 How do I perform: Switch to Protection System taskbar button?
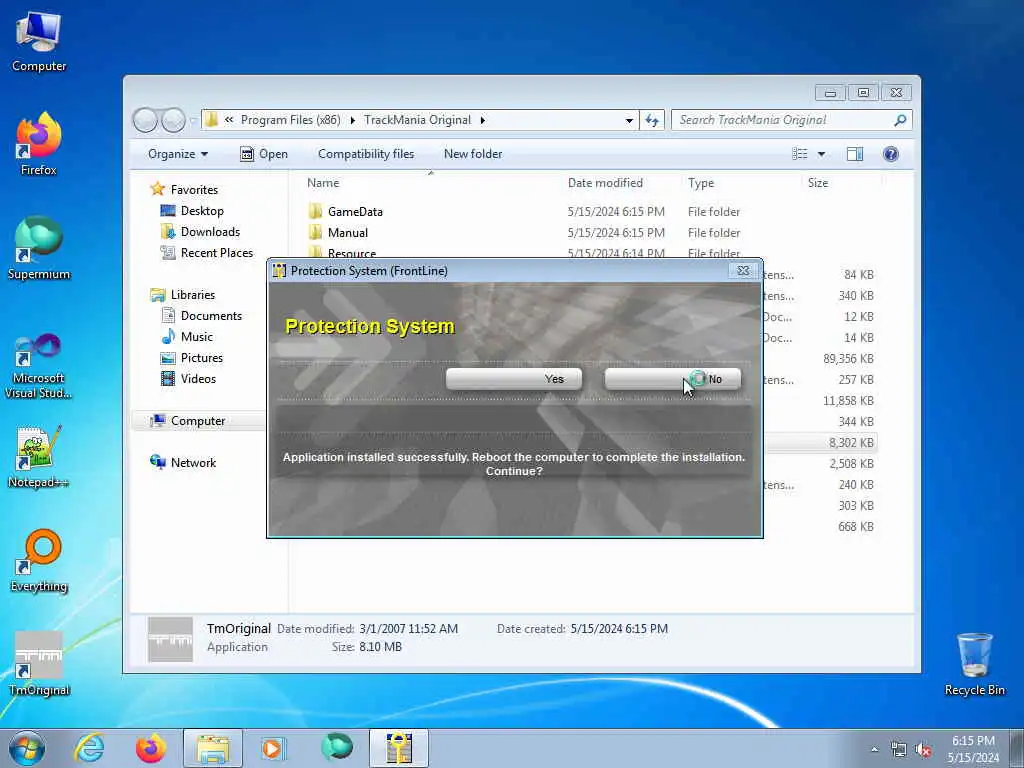coord(398,748)
